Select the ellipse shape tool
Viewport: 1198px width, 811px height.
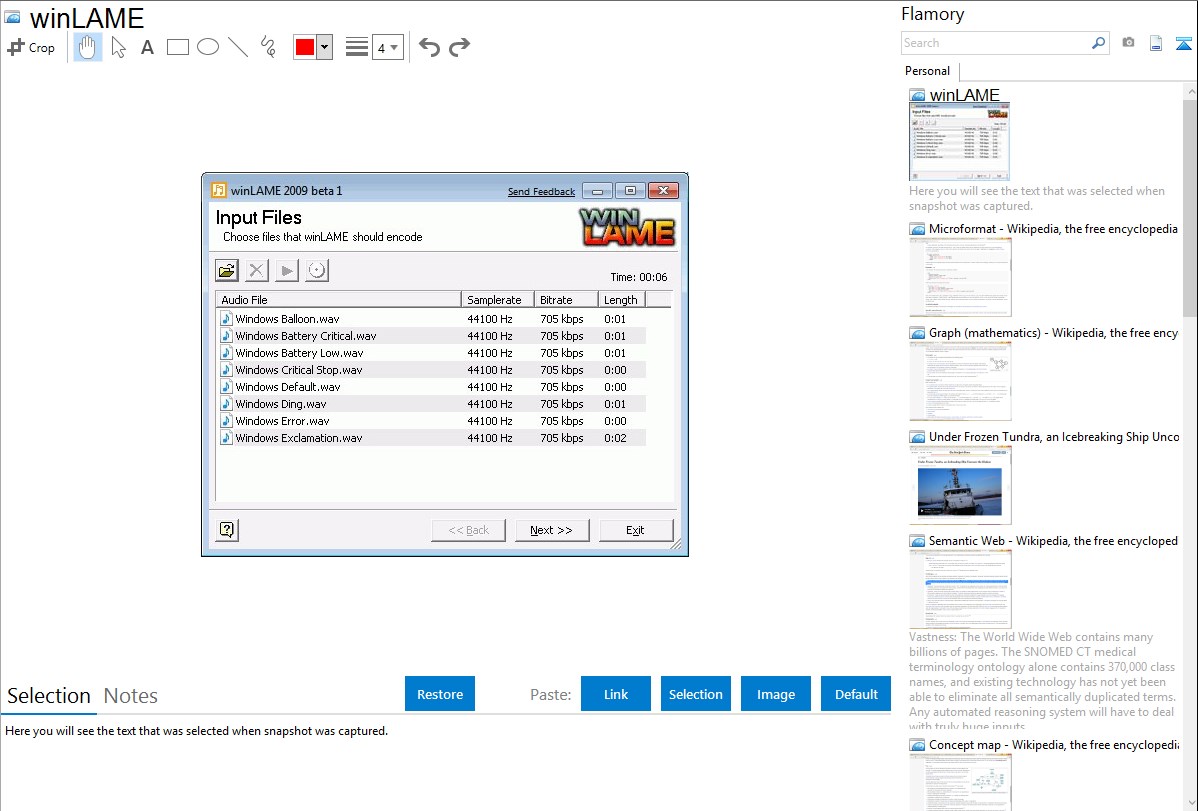pos(208,47)
